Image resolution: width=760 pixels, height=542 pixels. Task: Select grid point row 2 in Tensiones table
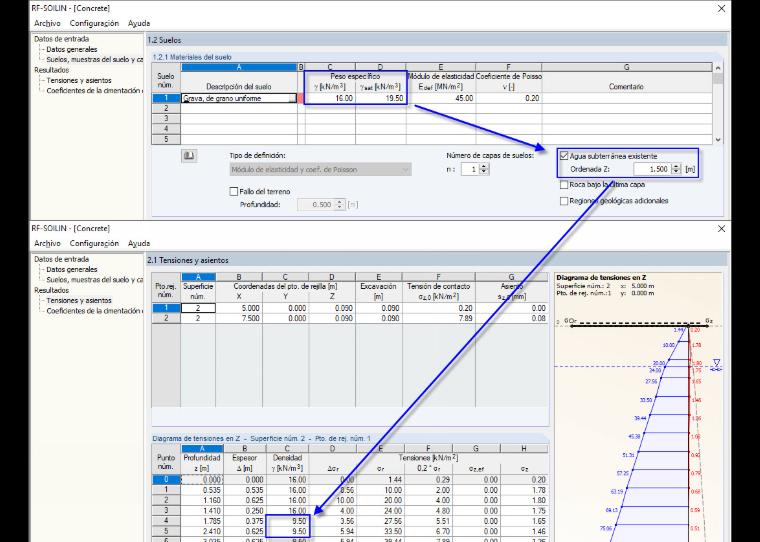(166, 319)
